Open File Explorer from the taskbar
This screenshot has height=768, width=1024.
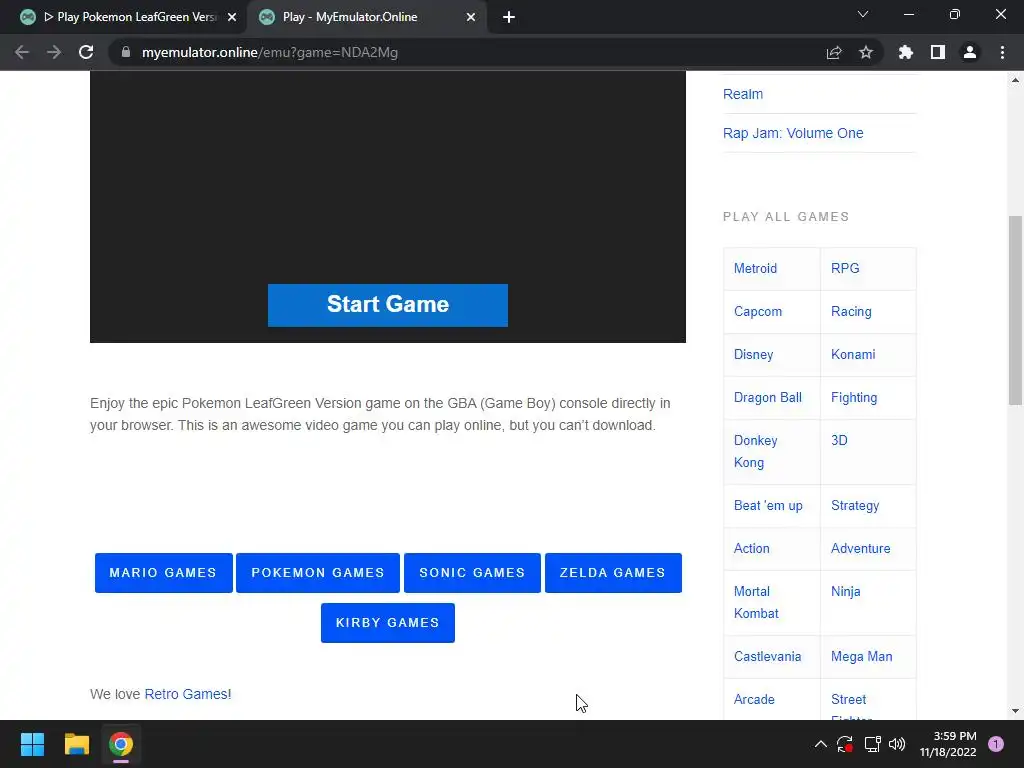click(76, 744)
